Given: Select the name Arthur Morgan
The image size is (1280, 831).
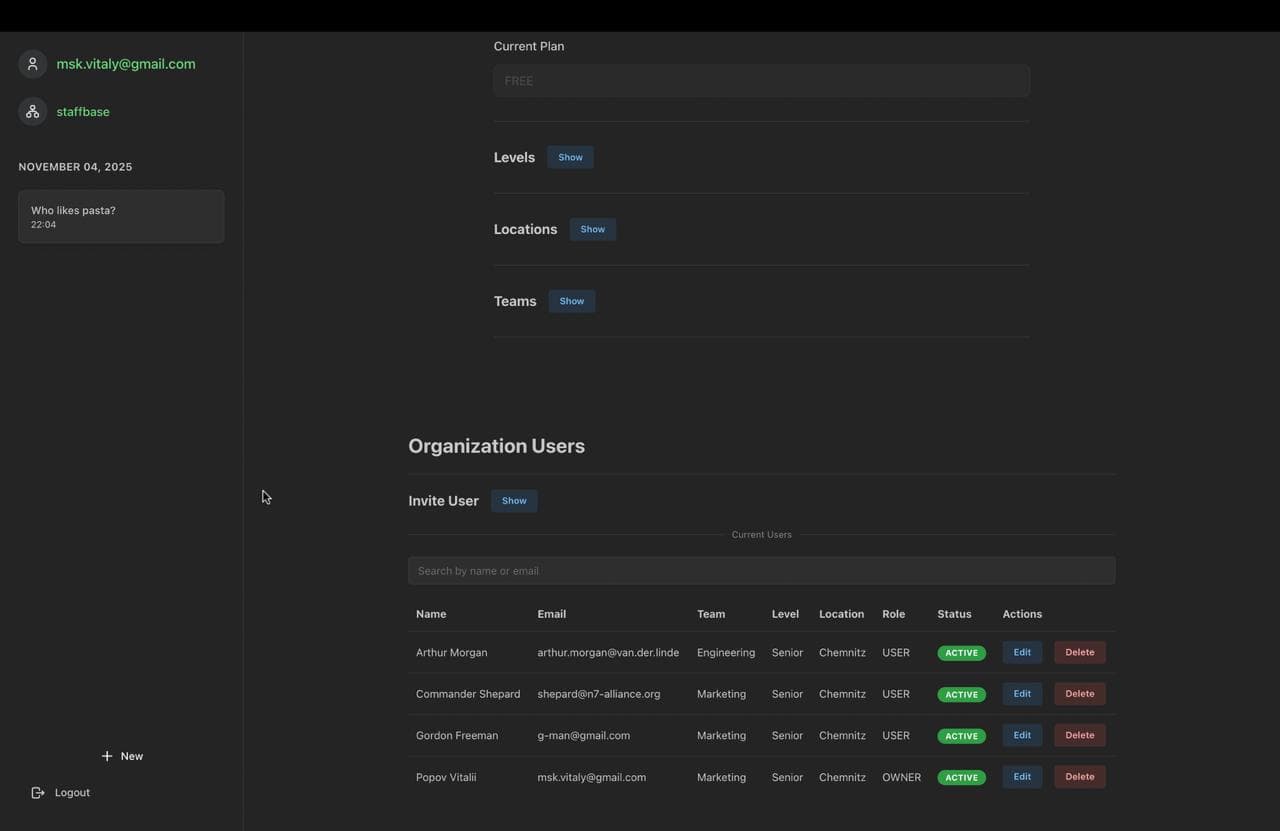Looking at the screenshot, I should pos(452,653).
